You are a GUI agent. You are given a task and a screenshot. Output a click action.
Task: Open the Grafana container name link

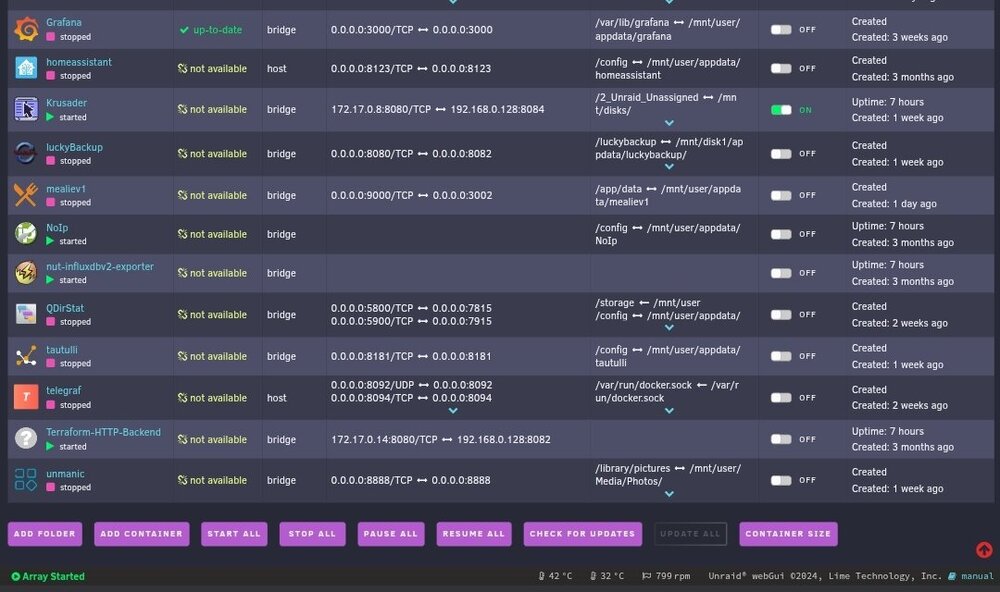click(x=64, y=22)
